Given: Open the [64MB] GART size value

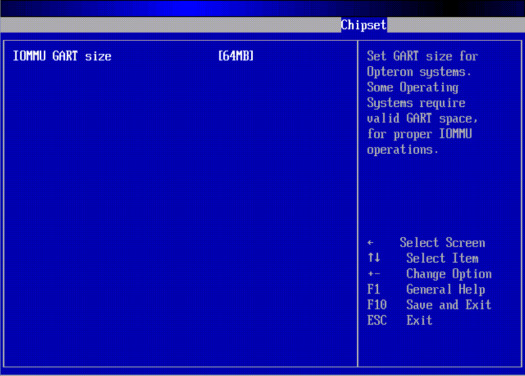Looking at the screenshot, I should 236,56.
